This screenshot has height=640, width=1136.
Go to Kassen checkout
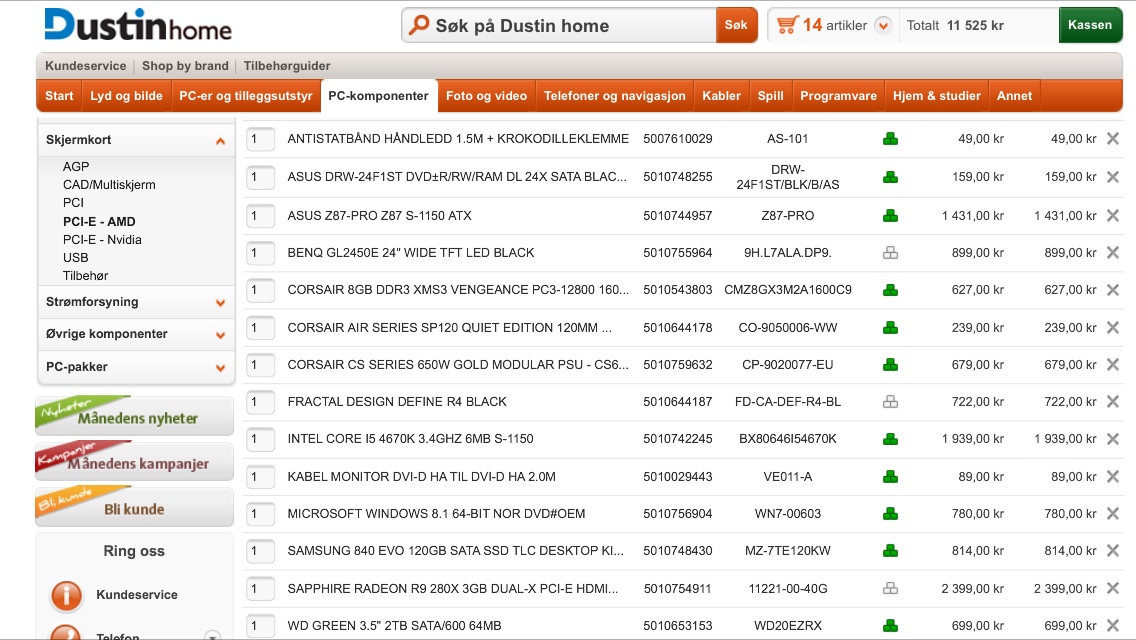pos(1090,25)
